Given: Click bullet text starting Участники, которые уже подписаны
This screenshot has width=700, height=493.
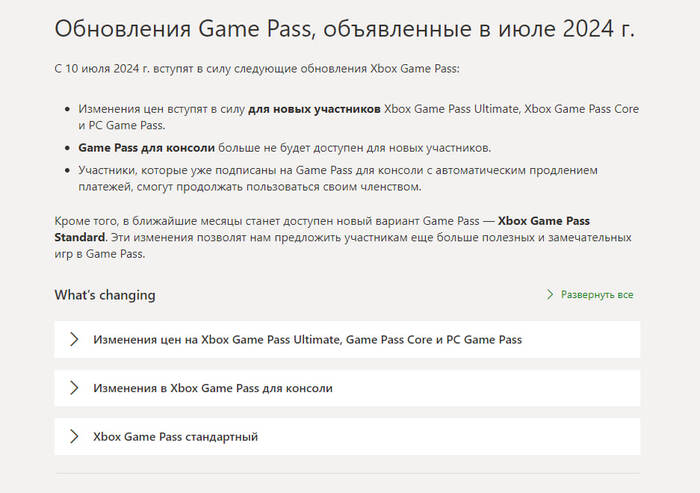Looking at the screenshot, I should point(338,179).
